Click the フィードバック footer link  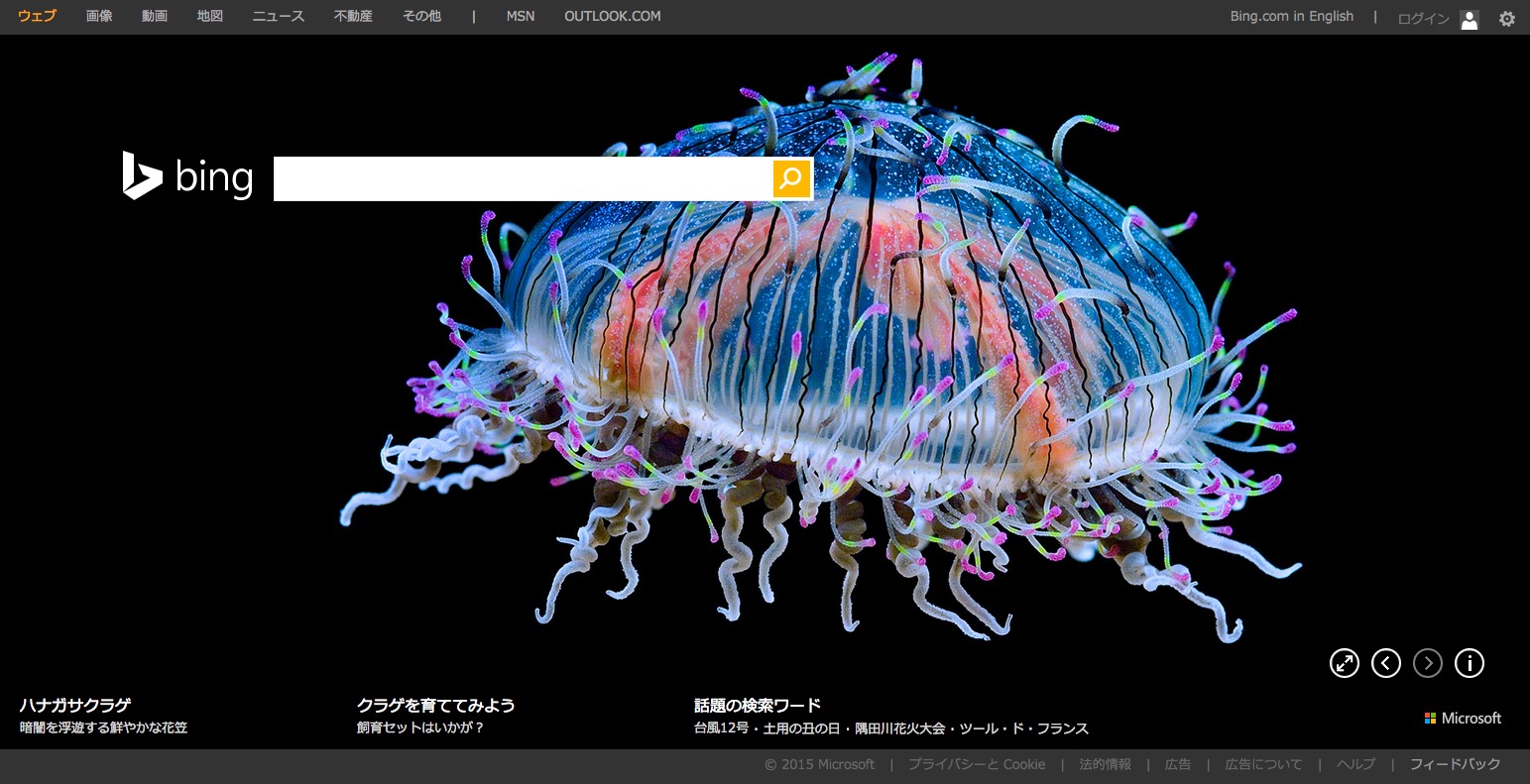coord(1455,764)
